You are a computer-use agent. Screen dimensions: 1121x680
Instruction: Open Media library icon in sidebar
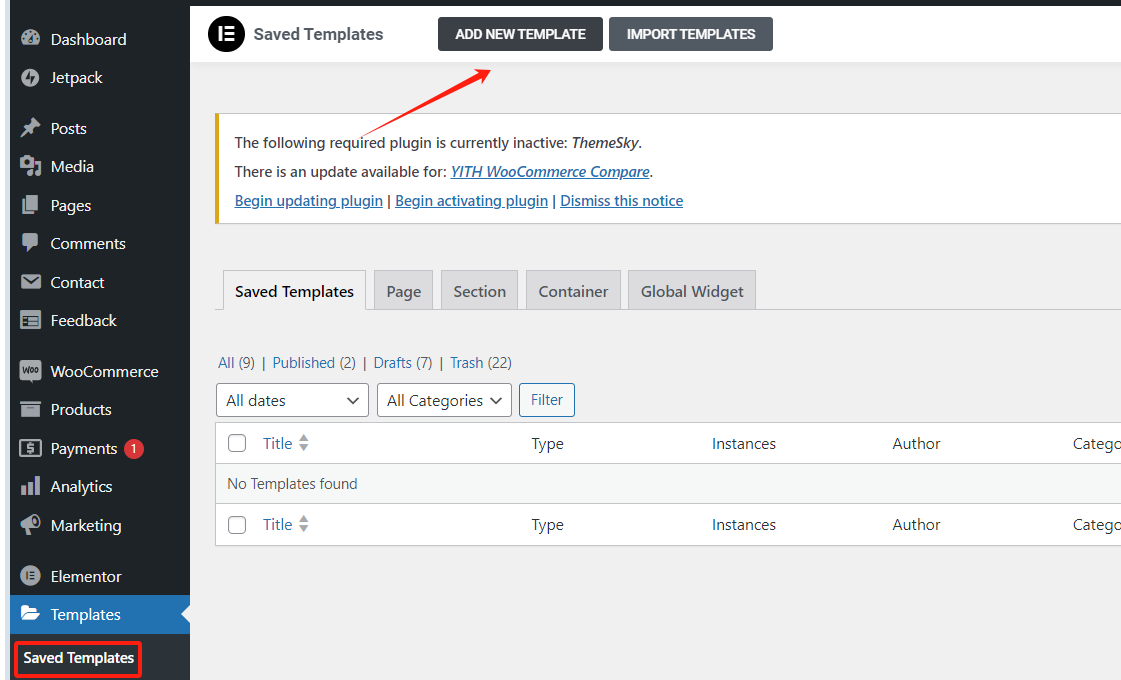click(x=30, y=166)
